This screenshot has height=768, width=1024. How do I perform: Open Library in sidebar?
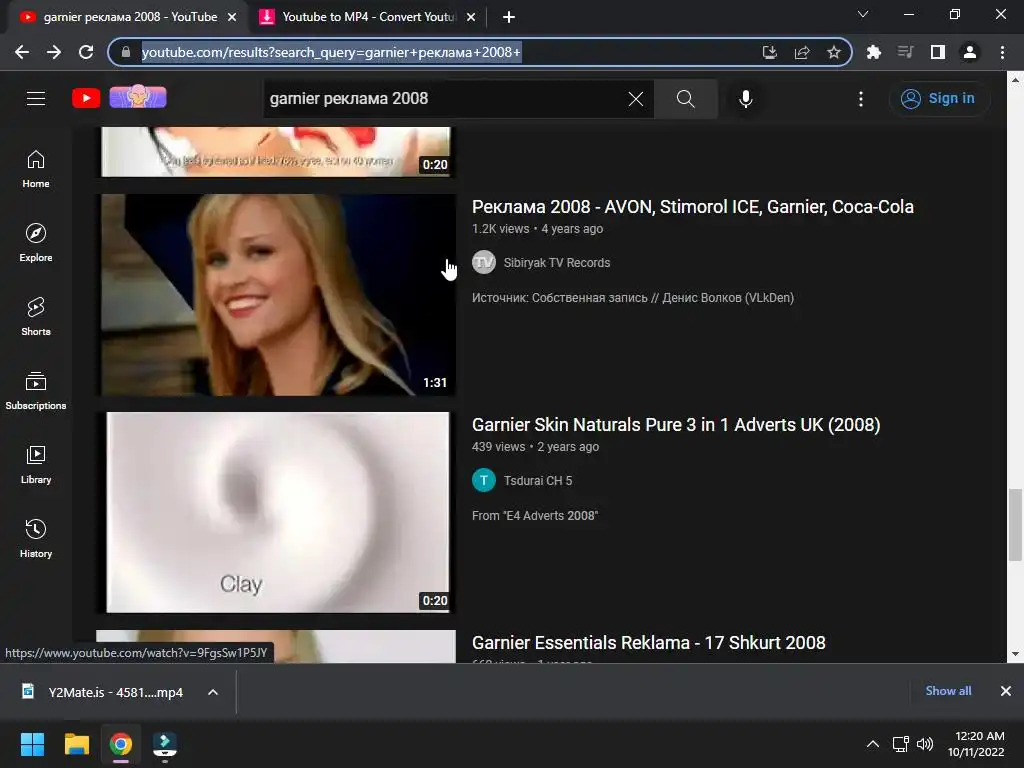tap(36, 464)
